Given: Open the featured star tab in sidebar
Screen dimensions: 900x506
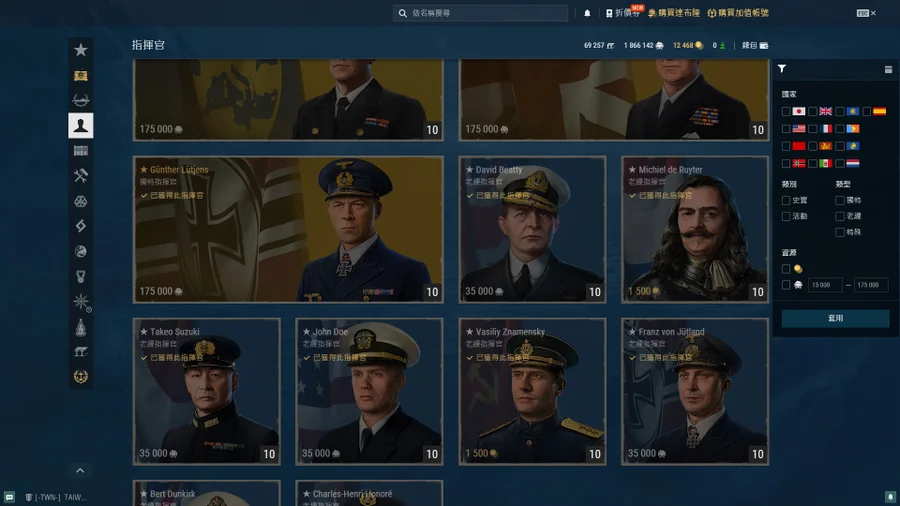Looking at the screenshot, I should [x=81, y=50].
